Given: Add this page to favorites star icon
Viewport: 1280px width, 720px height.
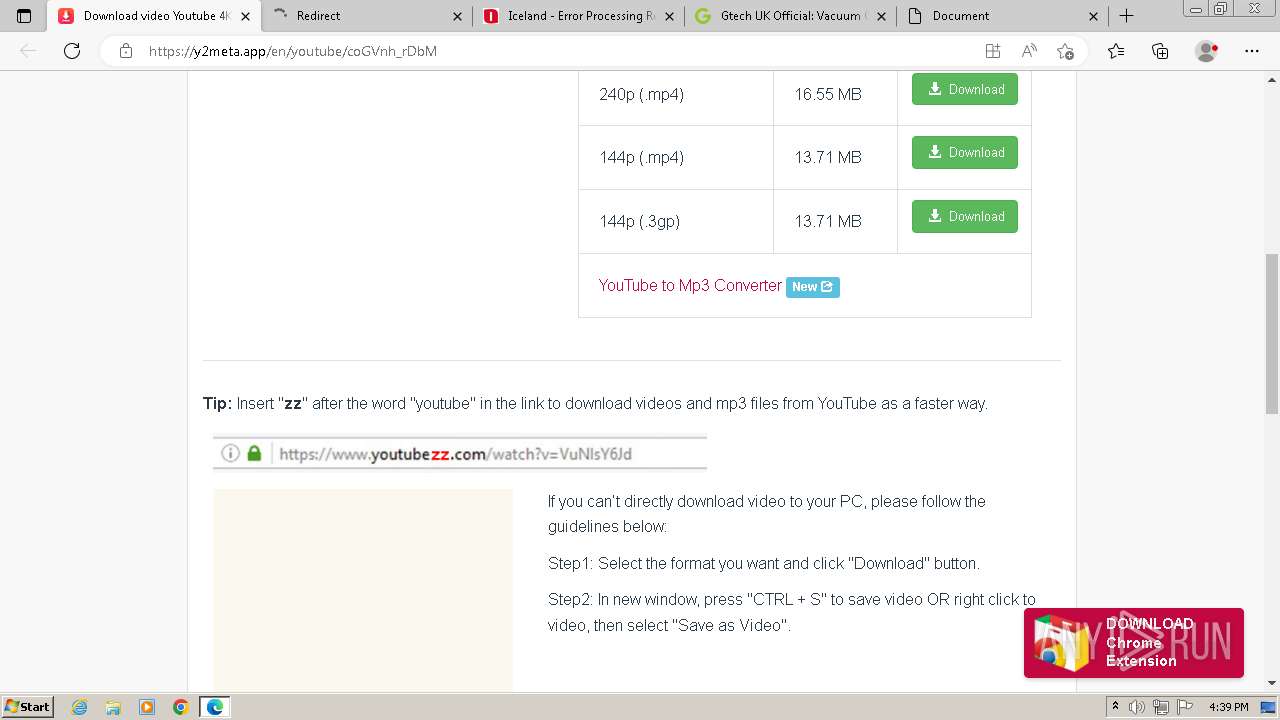Looking at the screenshot, I should (1065, 51).
